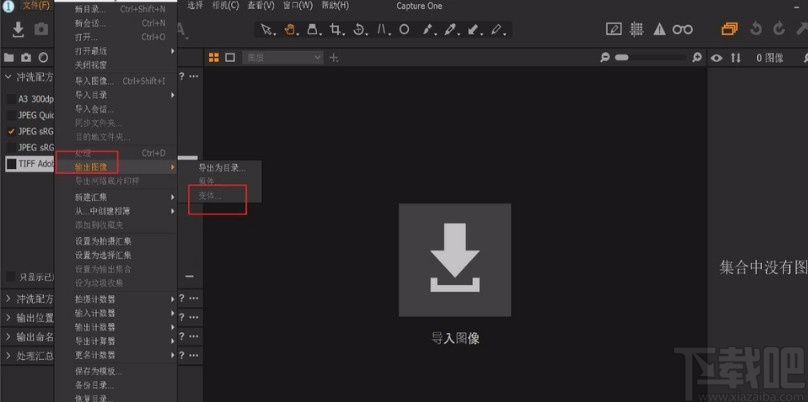Enable the A3 300dpi recipe checkbox

tap(11, 99)
